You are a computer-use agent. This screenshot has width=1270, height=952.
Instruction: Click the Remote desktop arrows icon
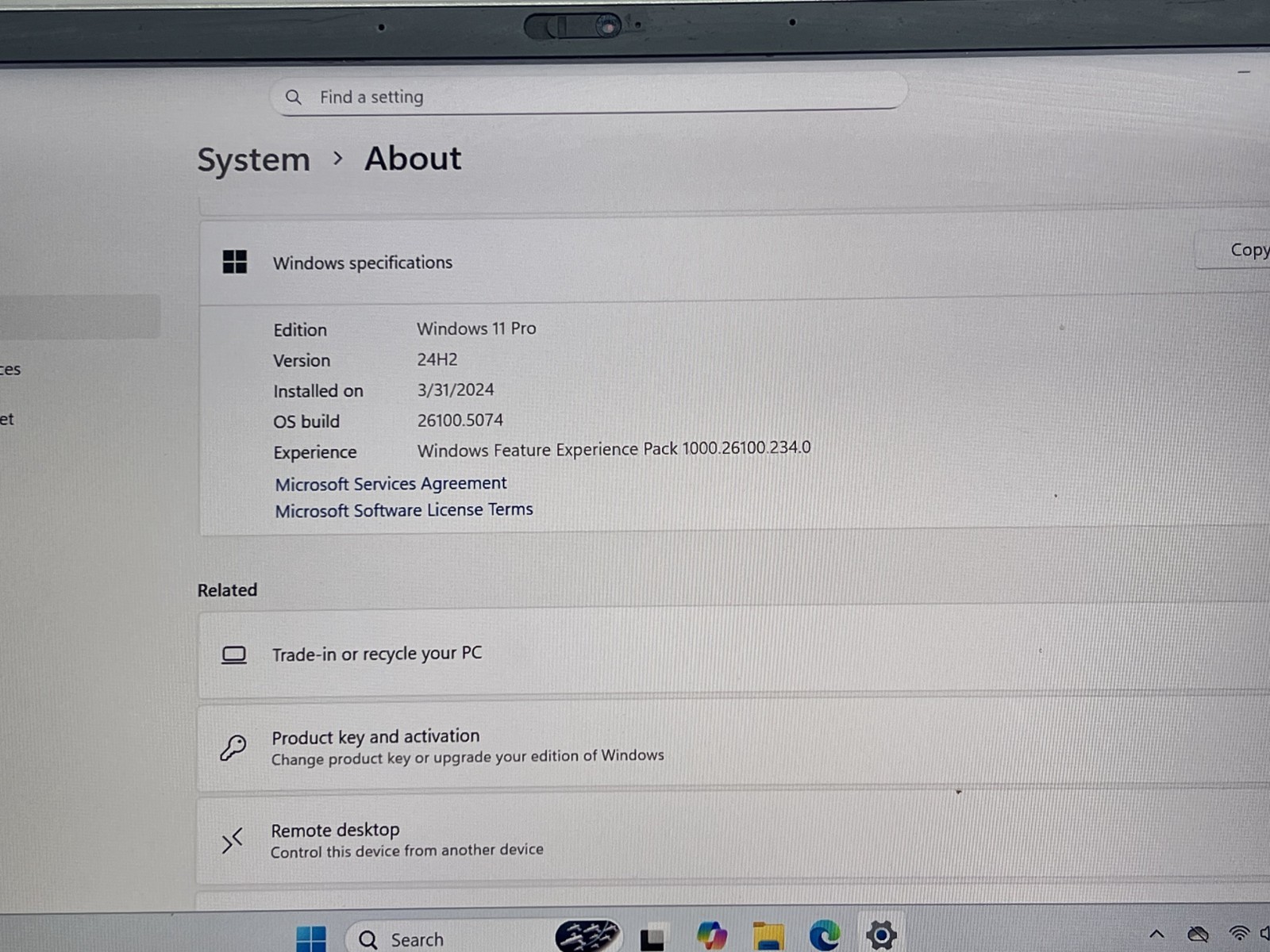(x=232, y=840)
